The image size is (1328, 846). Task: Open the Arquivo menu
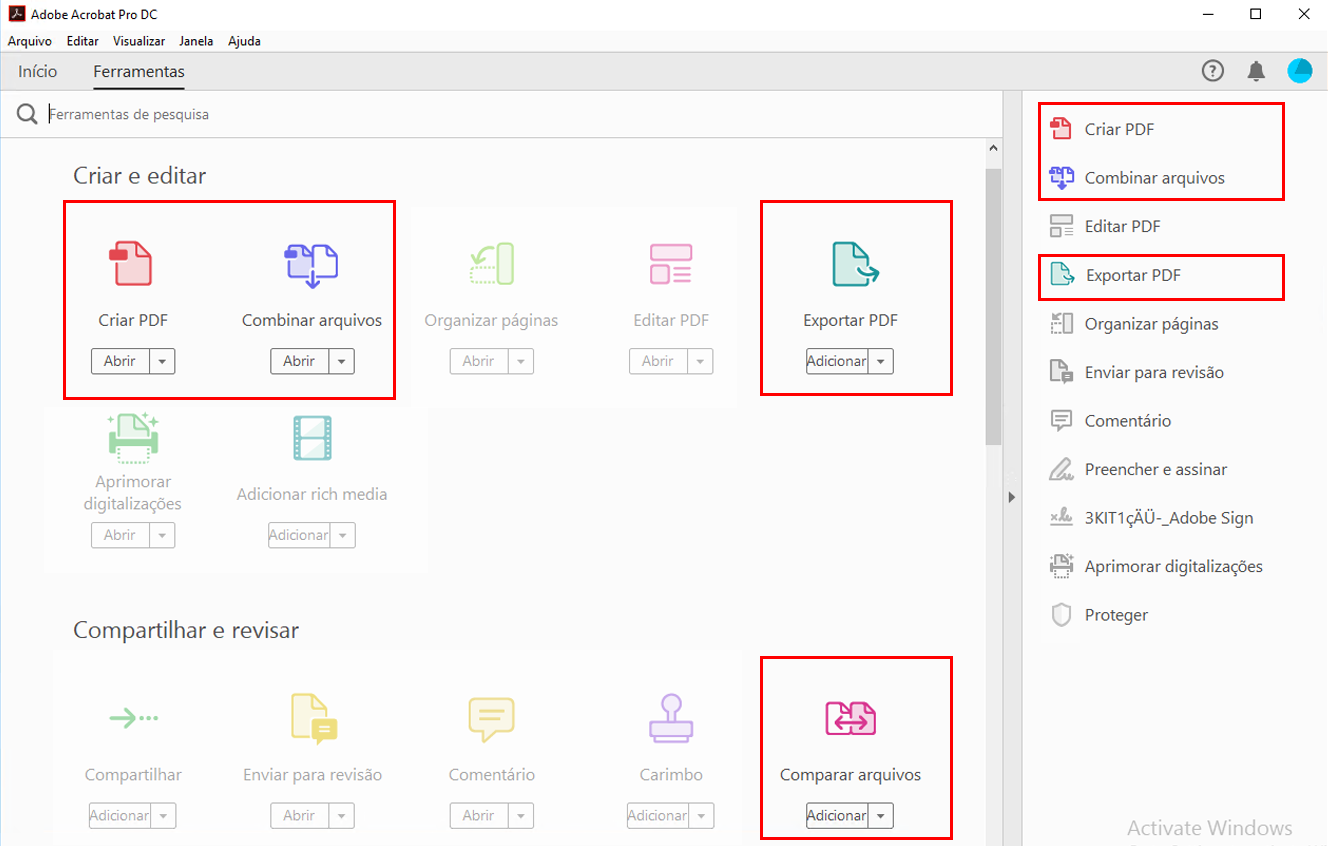pos(30,41)
